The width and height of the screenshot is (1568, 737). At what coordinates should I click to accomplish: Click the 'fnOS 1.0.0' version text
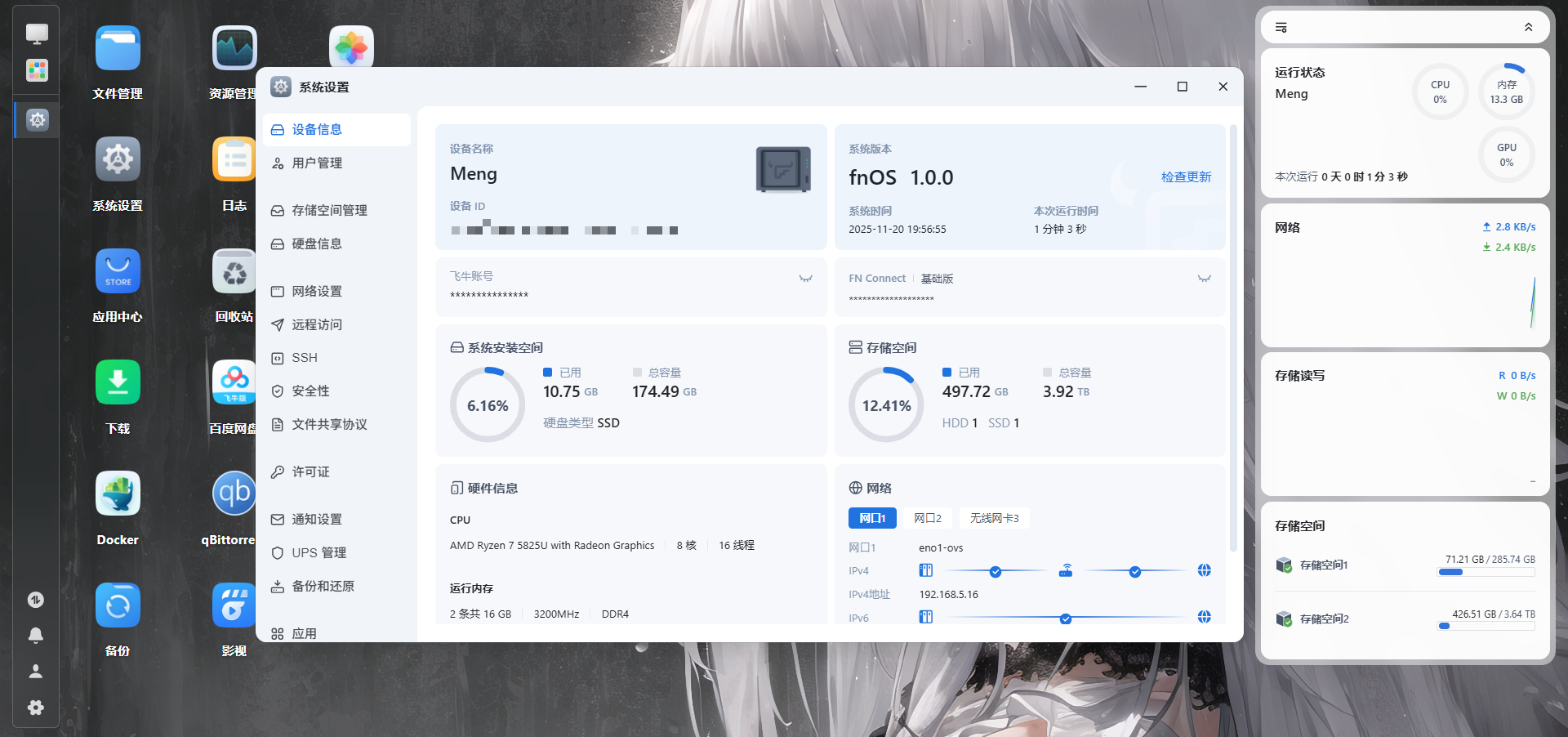click(x=901, y=177)
